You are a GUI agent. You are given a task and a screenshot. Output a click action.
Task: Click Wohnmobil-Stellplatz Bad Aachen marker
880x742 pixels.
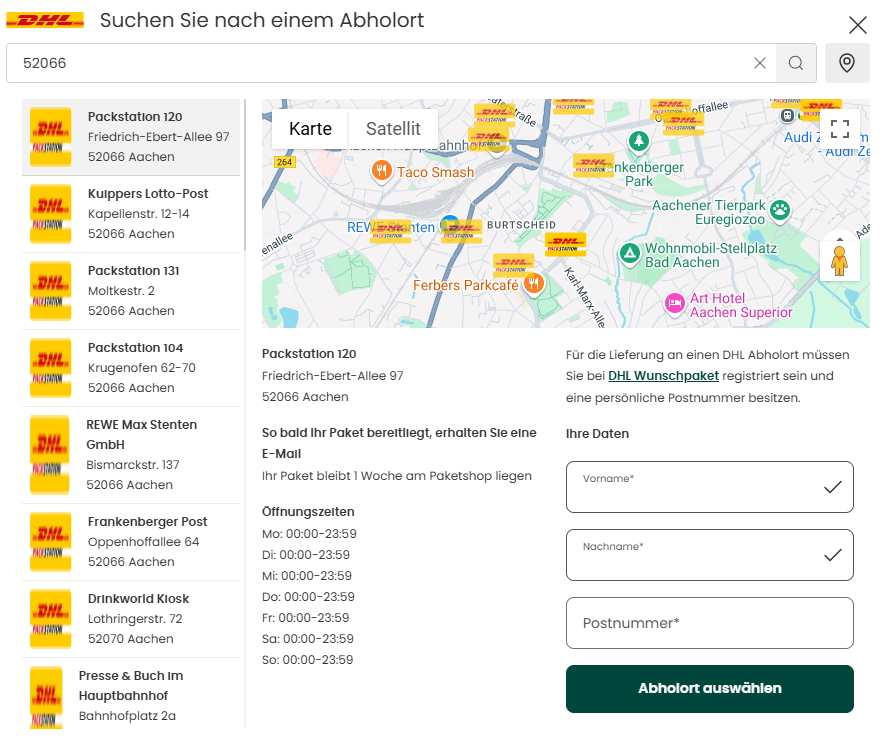click(x=630, y=254)
